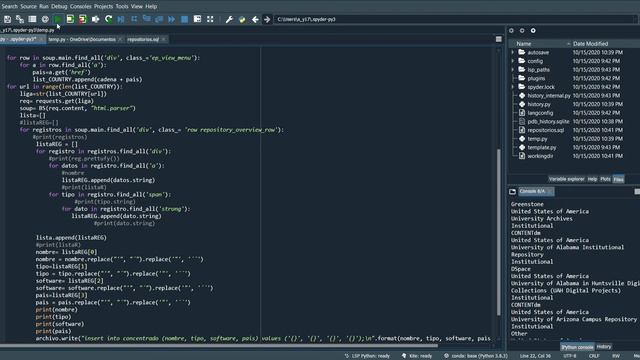Re-run the last script
The image size is (640, 360).
108,19
